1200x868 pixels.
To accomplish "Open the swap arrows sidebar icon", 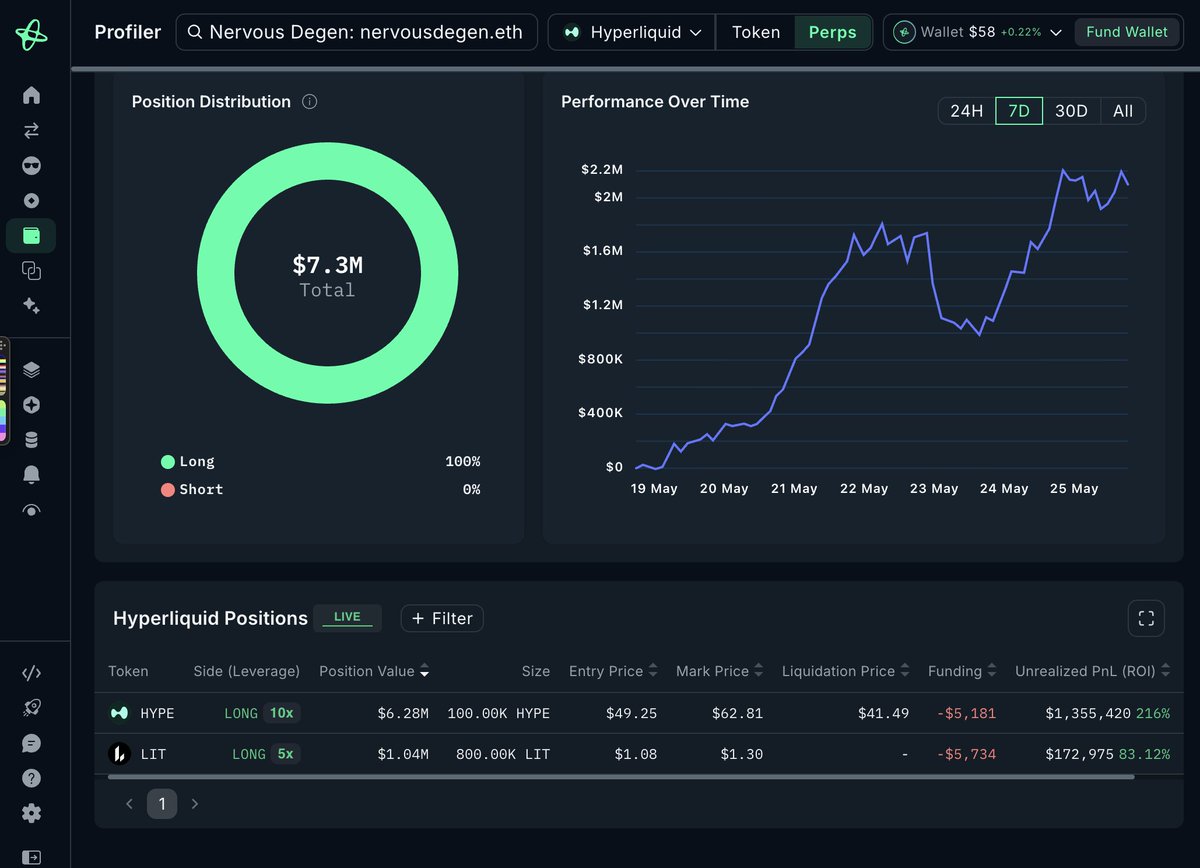I will (31, 130).
